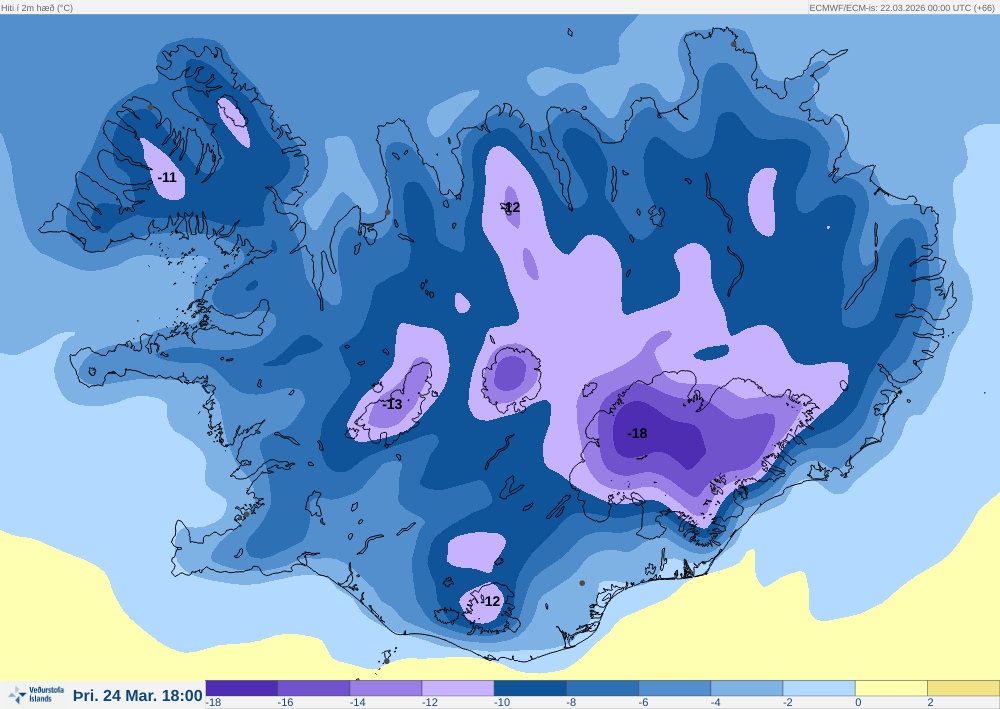Screen dimensions: 1000x709
Task: Pick the lightest blue legend swatch (-2 to 0)
Action: click(x=819, y=688)
